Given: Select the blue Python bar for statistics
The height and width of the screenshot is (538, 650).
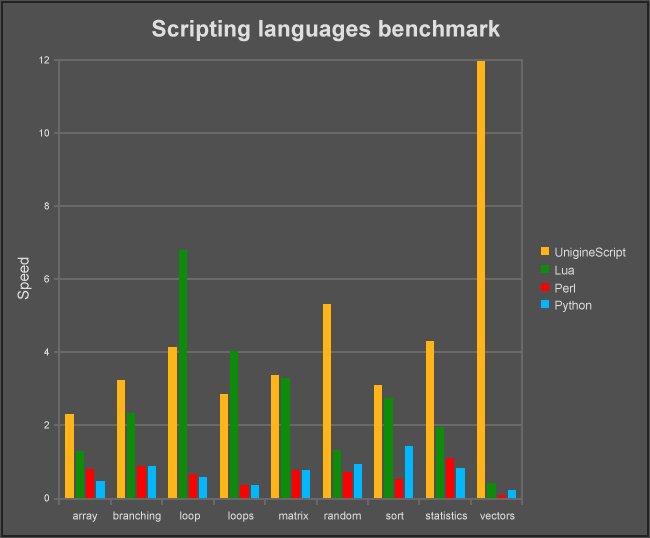Looking at the screenshot, I should 460,483.
